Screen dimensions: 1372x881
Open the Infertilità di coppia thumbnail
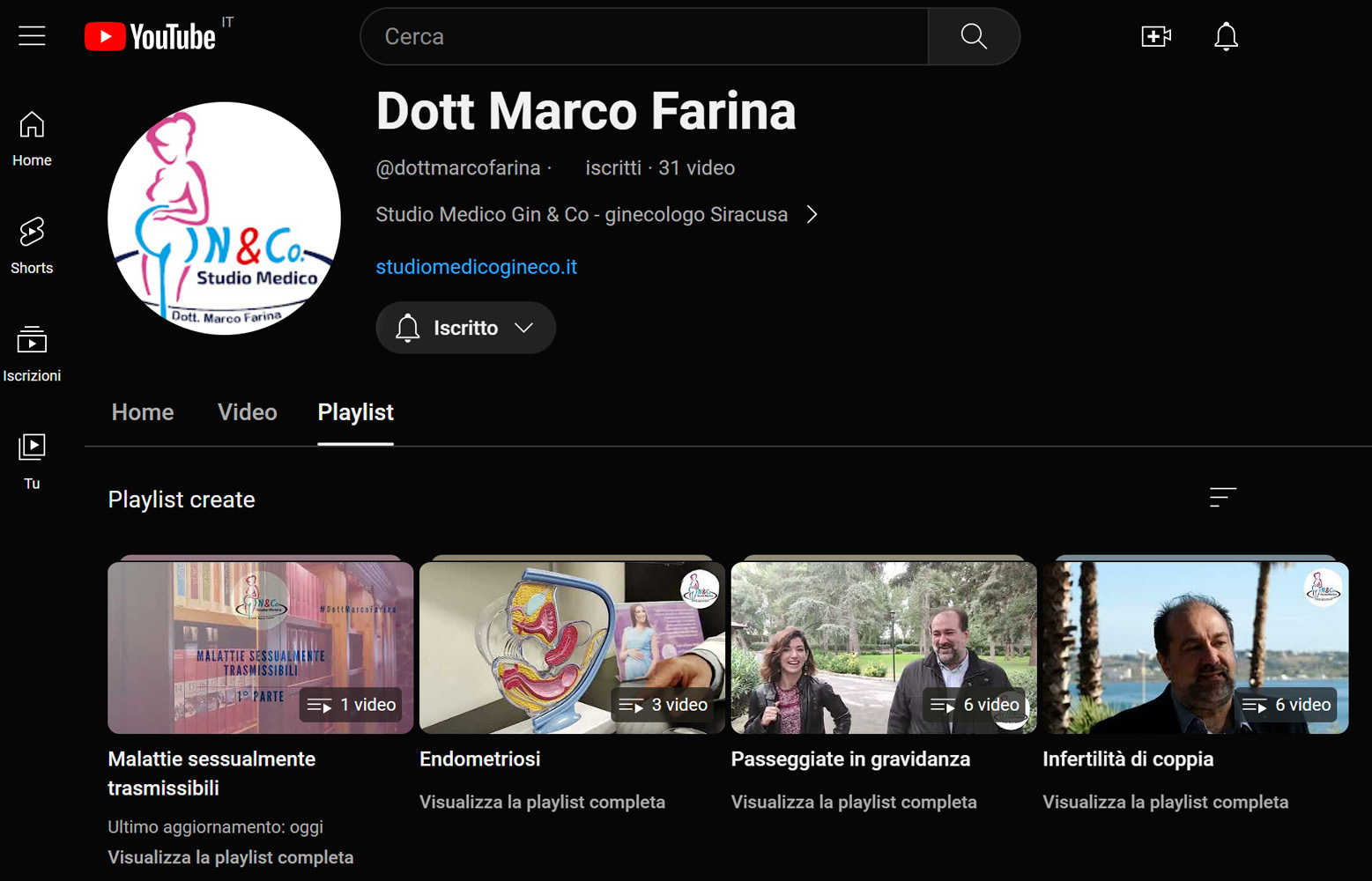pos(1195,648)
